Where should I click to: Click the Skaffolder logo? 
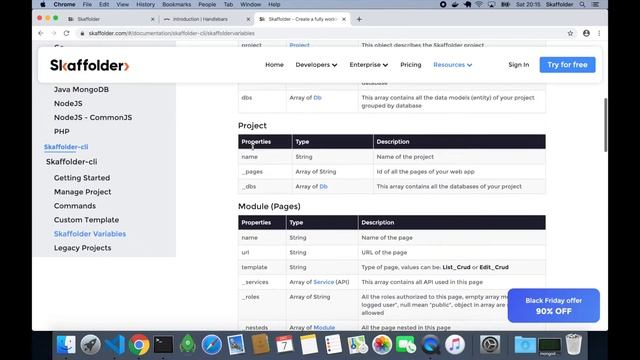coord(89,65)
